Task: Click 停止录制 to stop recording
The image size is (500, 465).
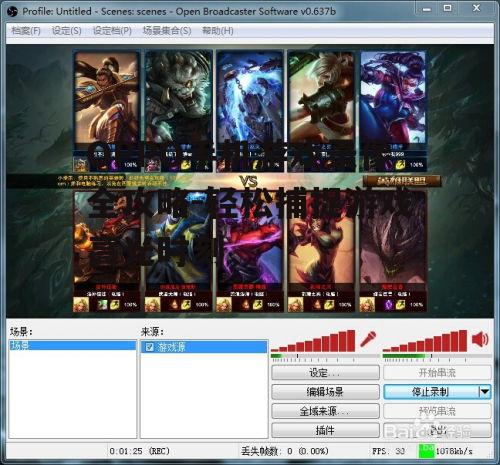Action: [x=431, y=392]
